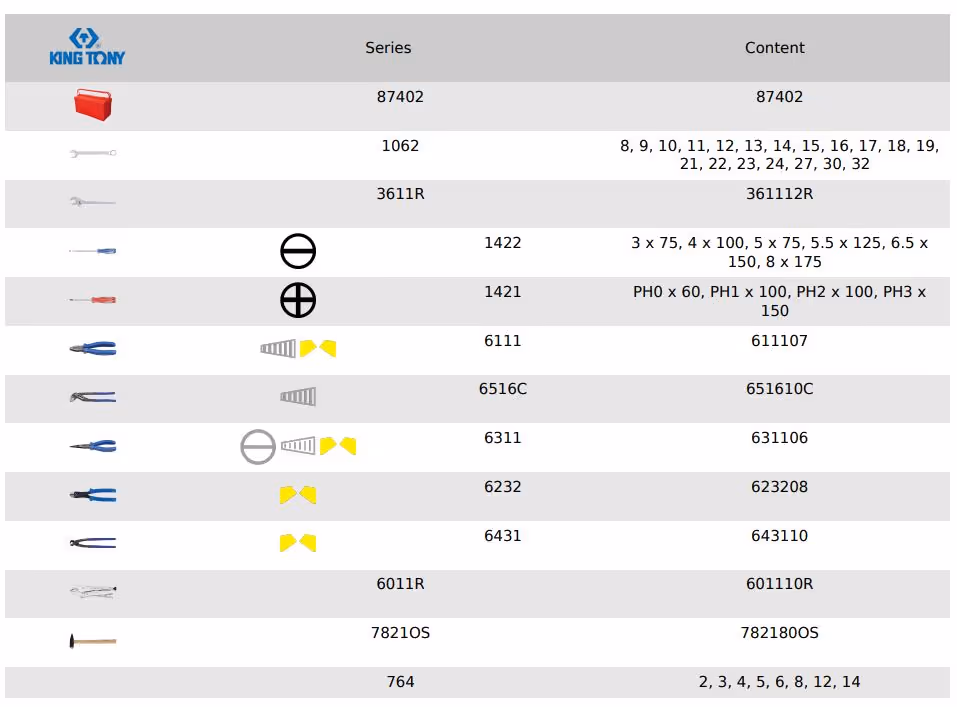957x707 pixels.
Task: Click the combination wrench icon
Action: 93,153
